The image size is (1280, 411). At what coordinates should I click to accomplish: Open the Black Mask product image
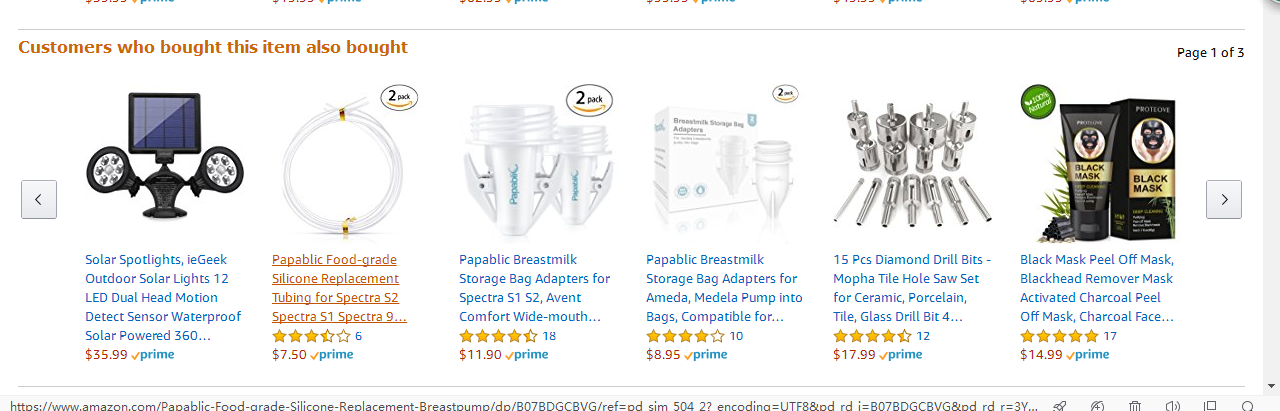(x=1097, y=160)
